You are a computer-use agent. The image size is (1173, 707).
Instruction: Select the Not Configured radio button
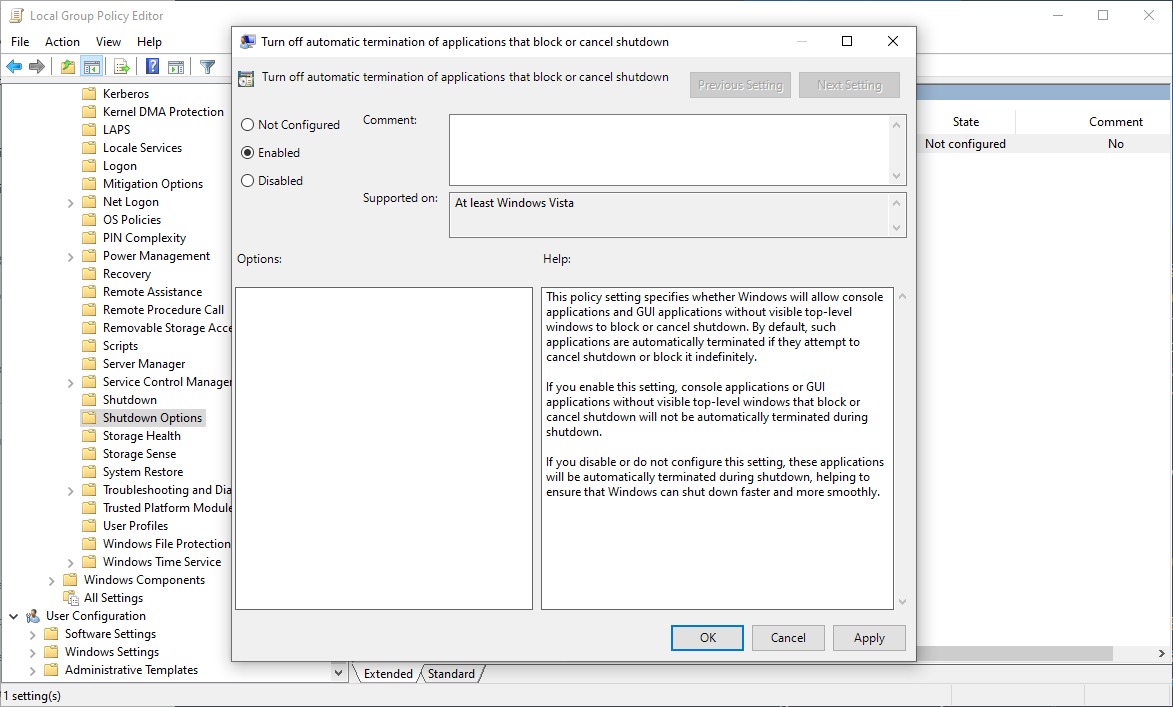point(248,125)
